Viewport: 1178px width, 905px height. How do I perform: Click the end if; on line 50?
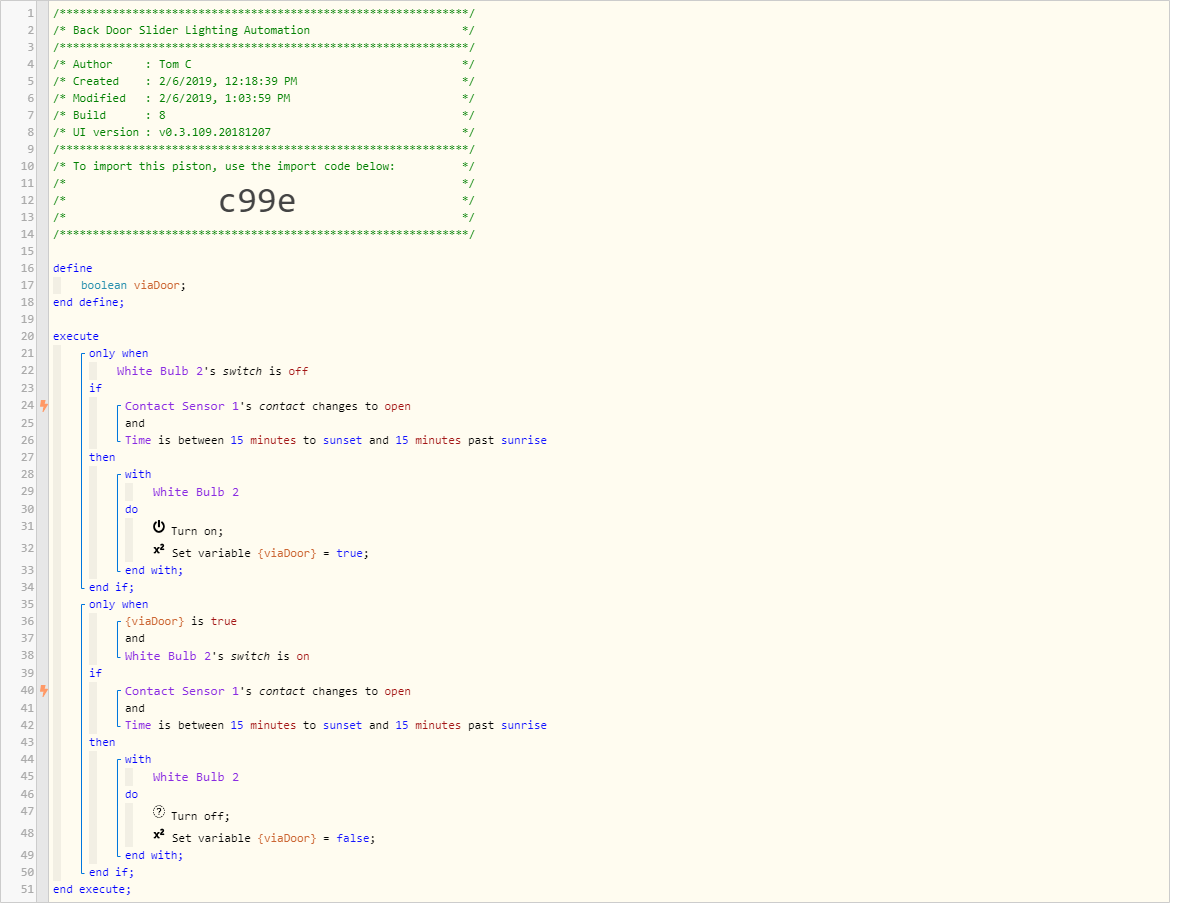(111, 872)
